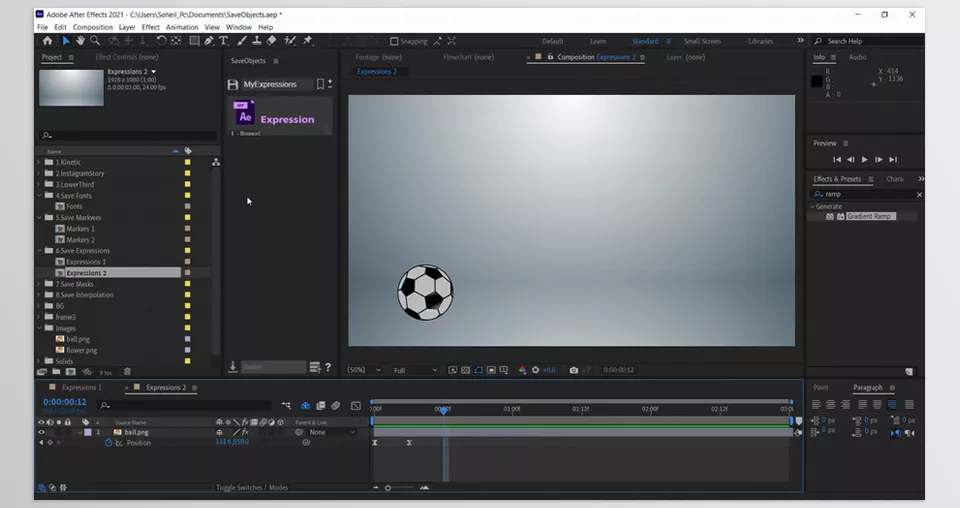Enable the Snapping checkbox

pos(394,41)
